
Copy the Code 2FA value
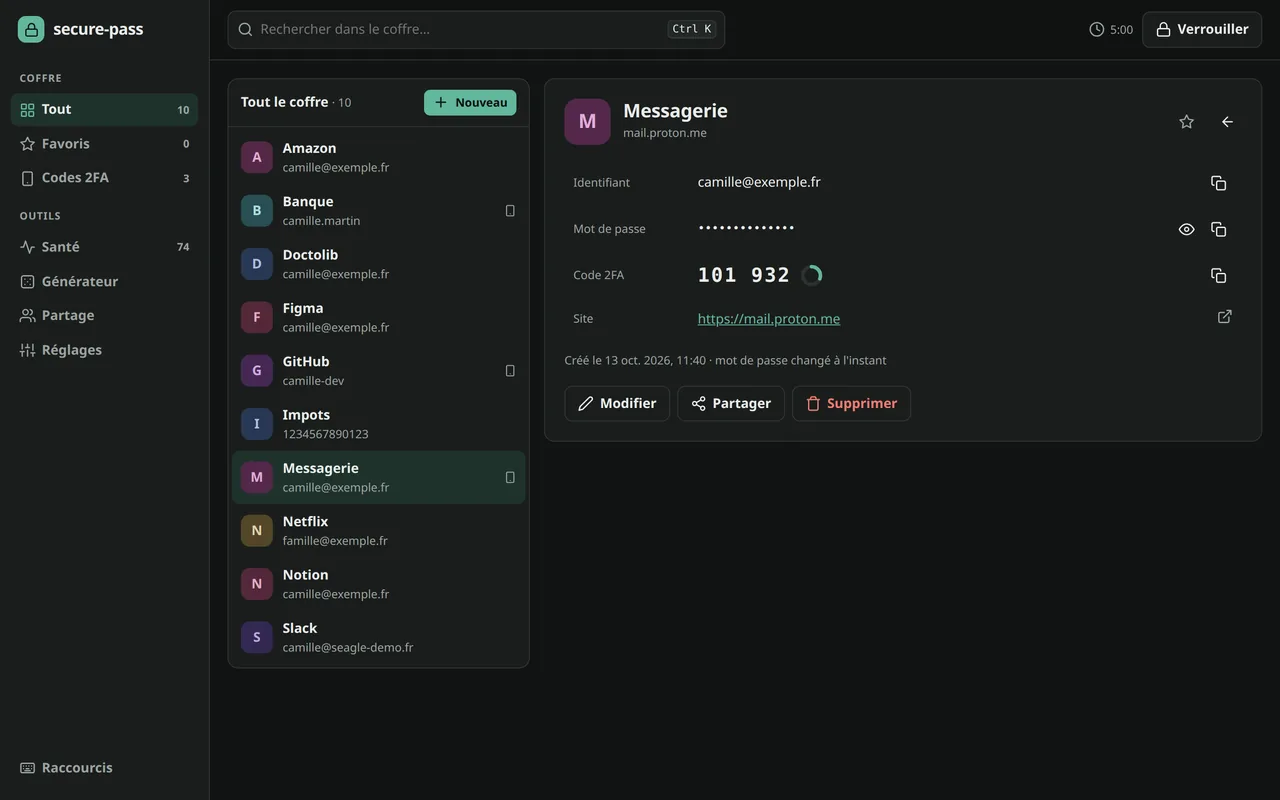coord(1218,275)
